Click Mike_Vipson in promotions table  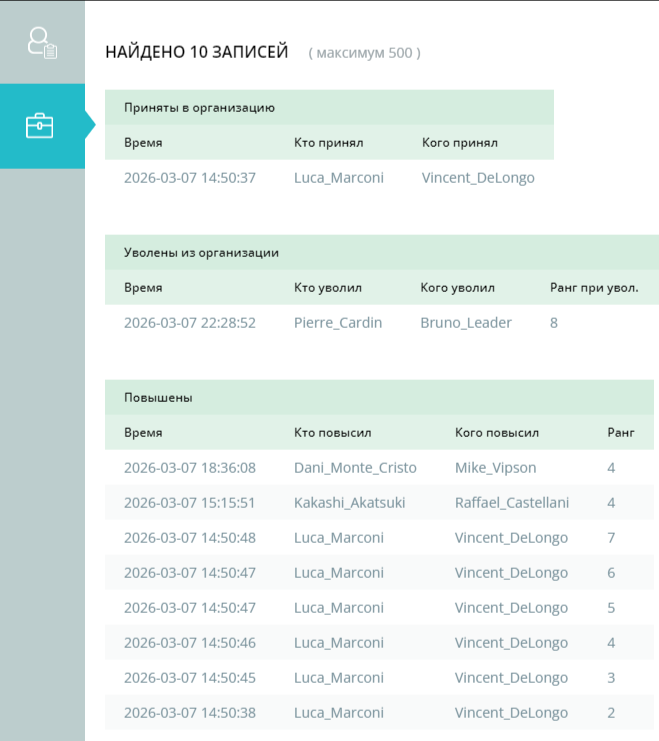point(495,468)
